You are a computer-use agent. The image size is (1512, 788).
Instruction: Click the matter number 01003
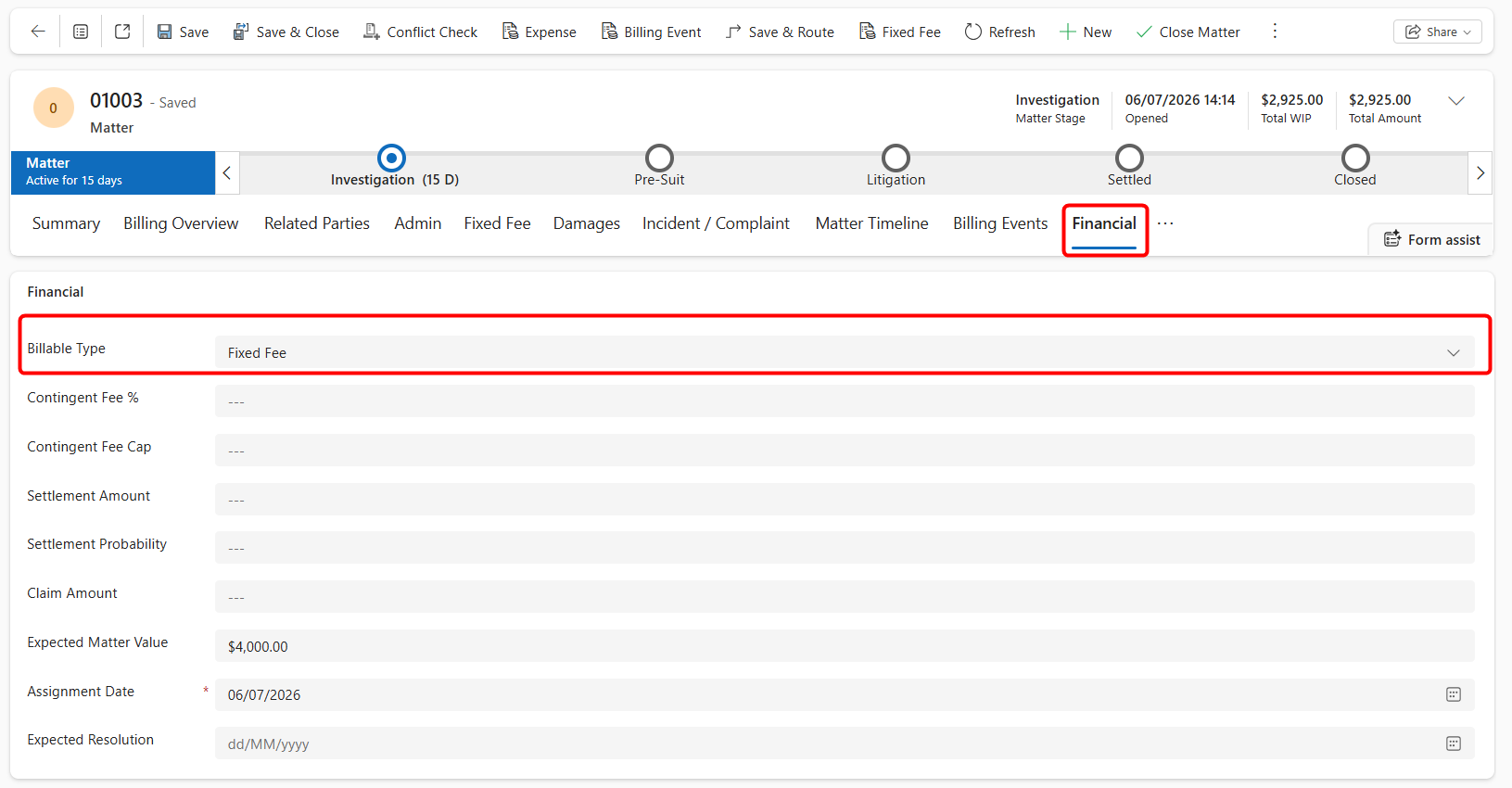[117, 101]
